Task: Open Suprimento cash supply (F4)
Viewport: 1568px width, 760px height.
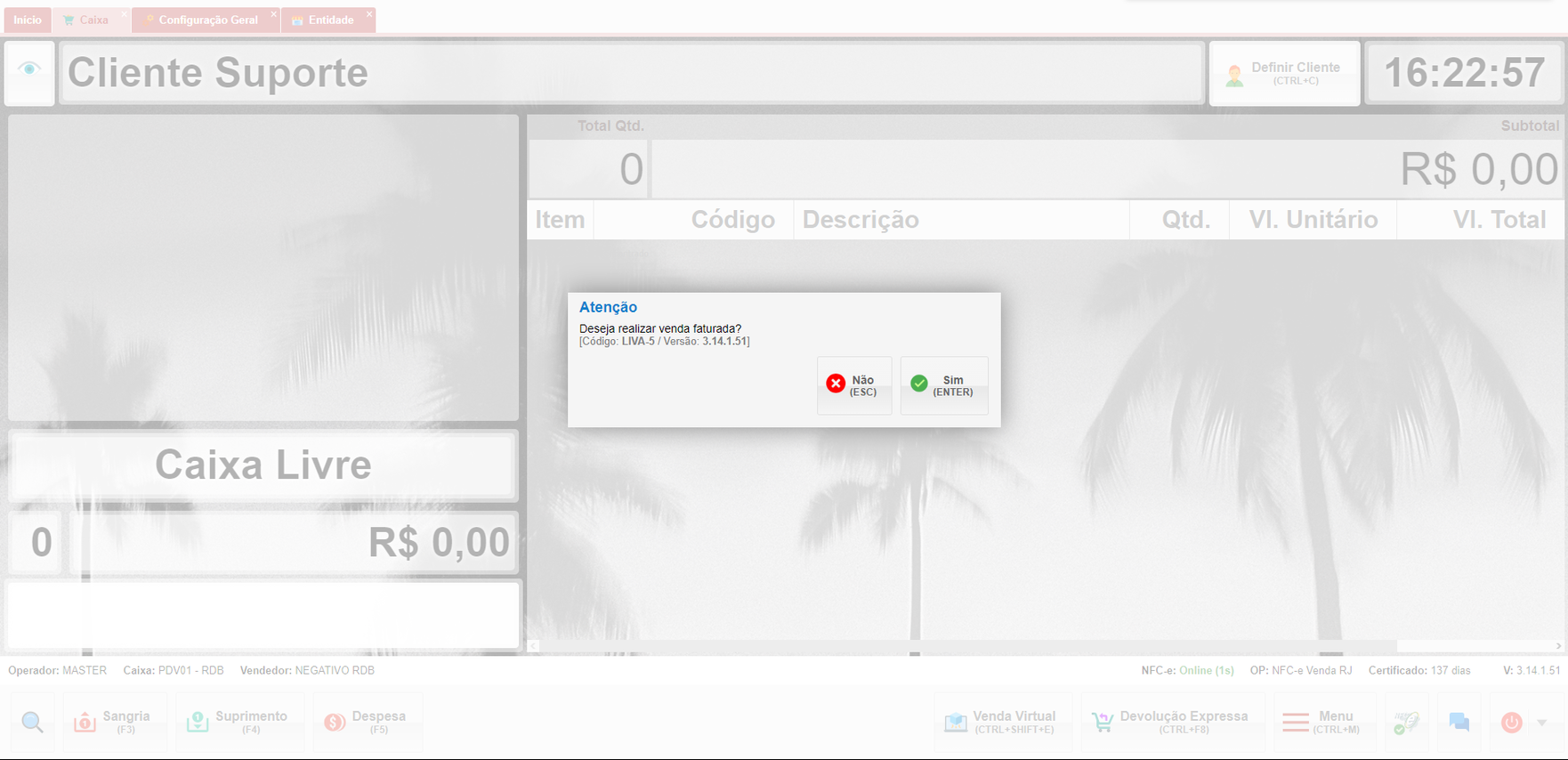Action: point(238,722)
